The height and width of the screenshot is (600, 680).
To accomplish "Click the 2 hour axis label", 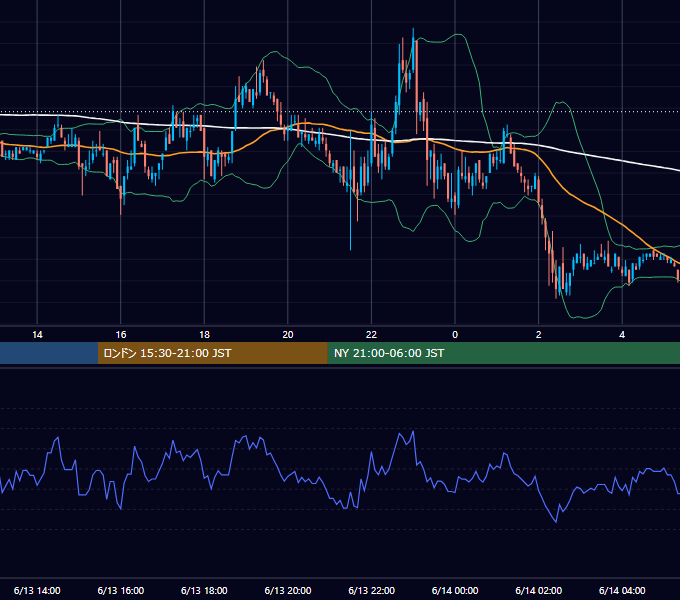I will tap(539, 335).
